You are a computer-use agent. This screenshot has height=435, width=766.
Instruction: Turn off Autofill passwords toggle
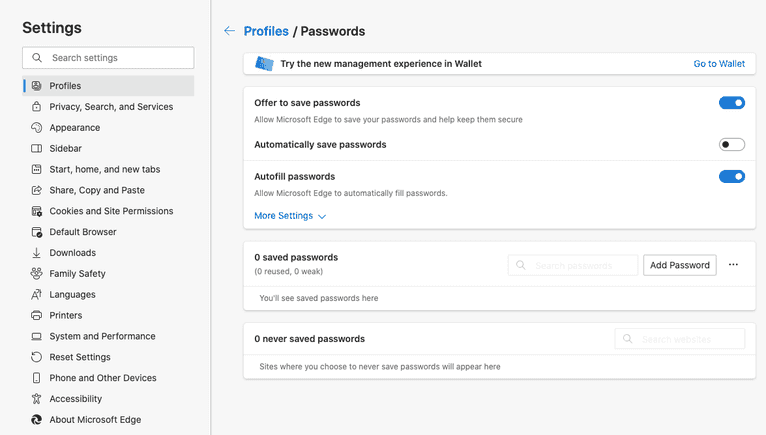tap(732, 177)
